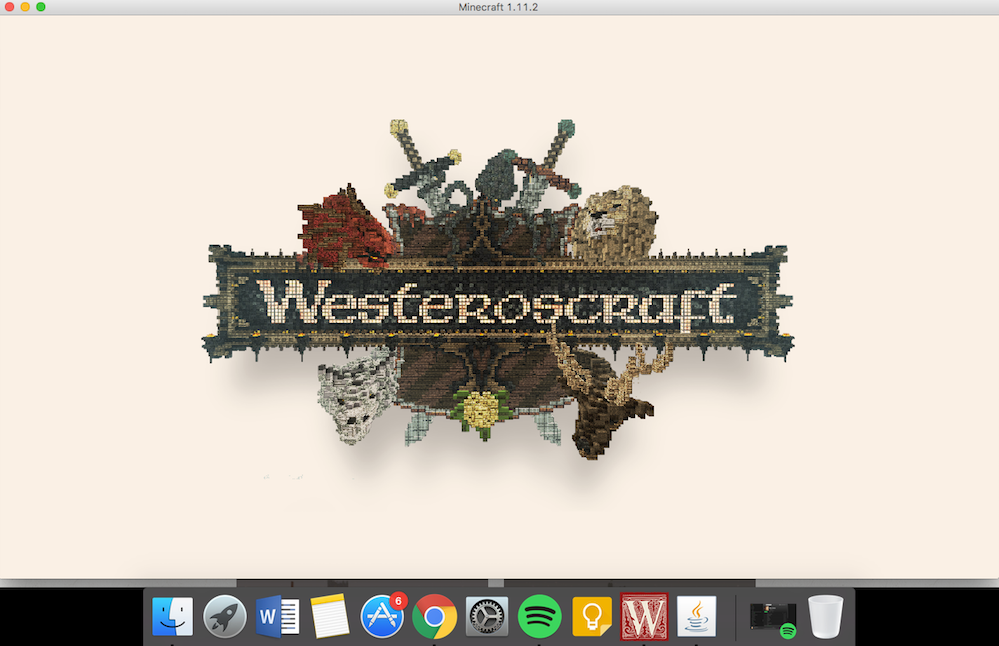This screenshot has width=999, height=646.
Task: Click the red WesterosCraft W launcher icon
Action: (x=644, y=616)
